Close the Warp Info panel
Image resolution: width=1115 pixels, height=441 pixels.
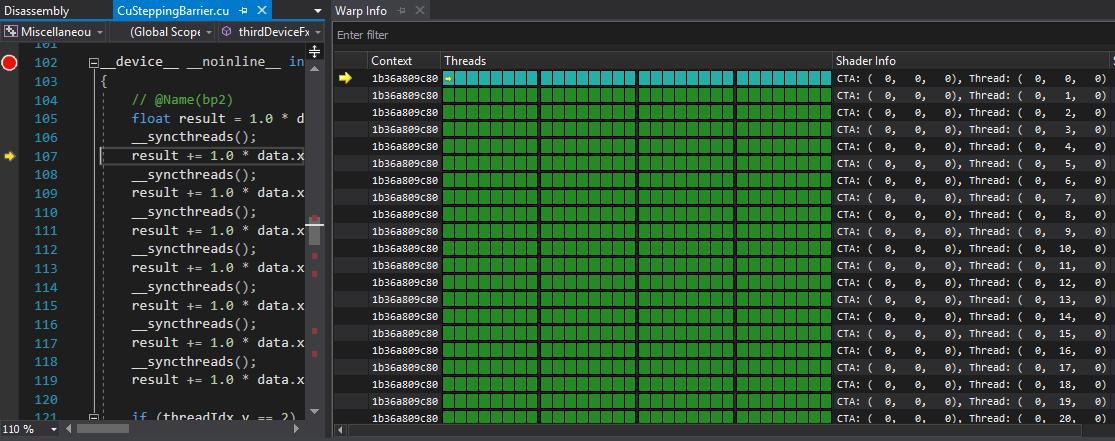[420, 10]
